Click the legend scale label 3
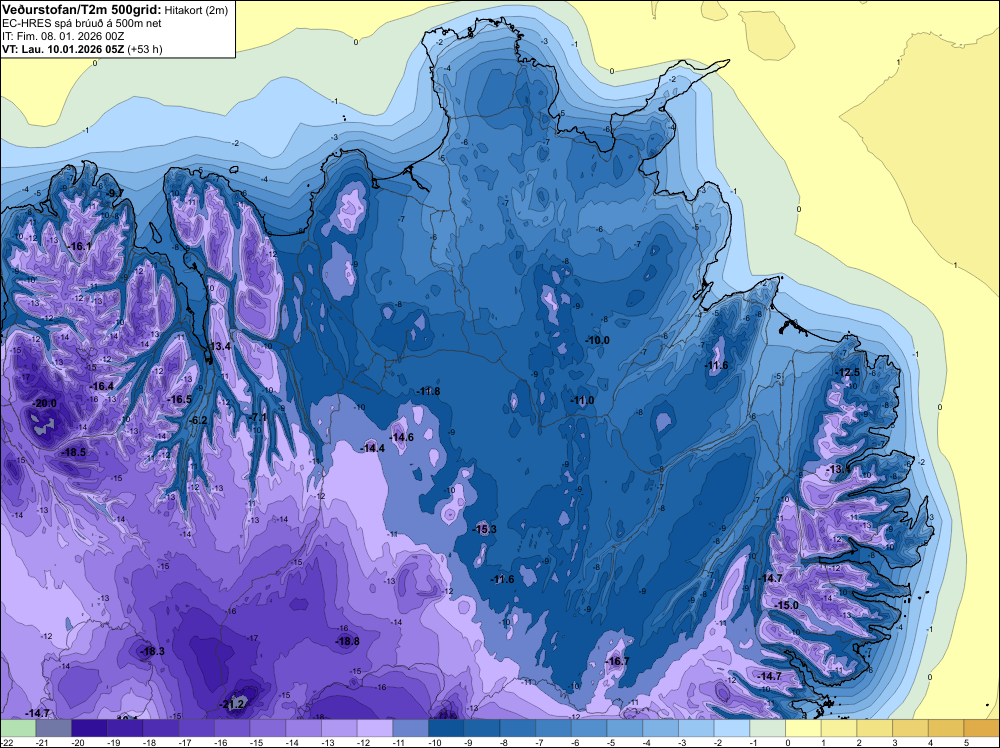1000x748 pixels. click(x=895, y=742)
